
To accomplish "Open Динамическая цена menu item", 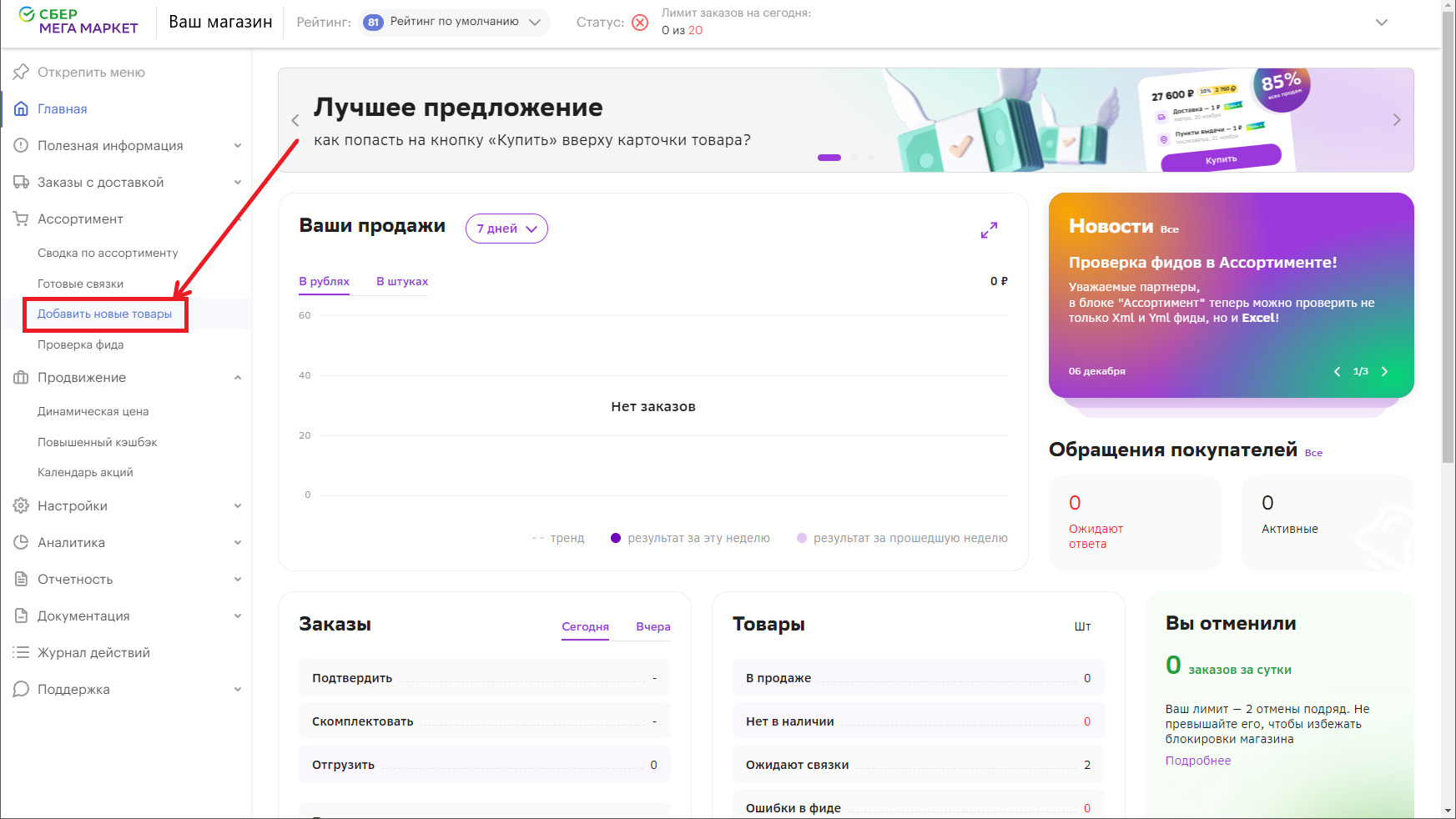I will coord(93,411).
